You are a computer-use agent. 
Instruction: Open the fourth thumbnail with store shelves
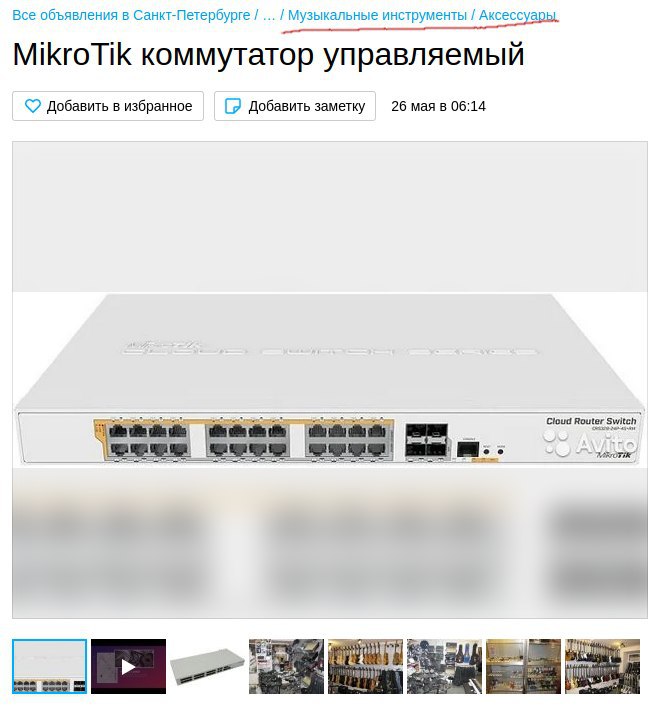(x=287, y=667)
